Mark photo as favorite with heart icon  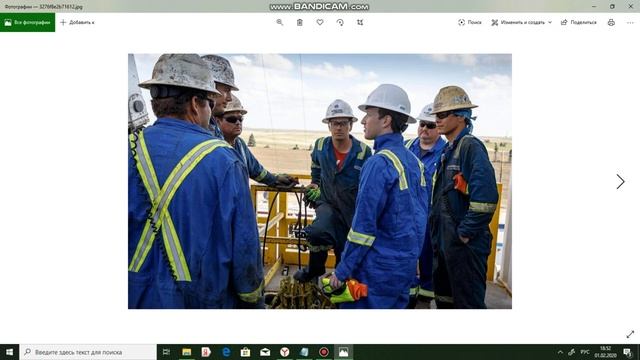320,22
